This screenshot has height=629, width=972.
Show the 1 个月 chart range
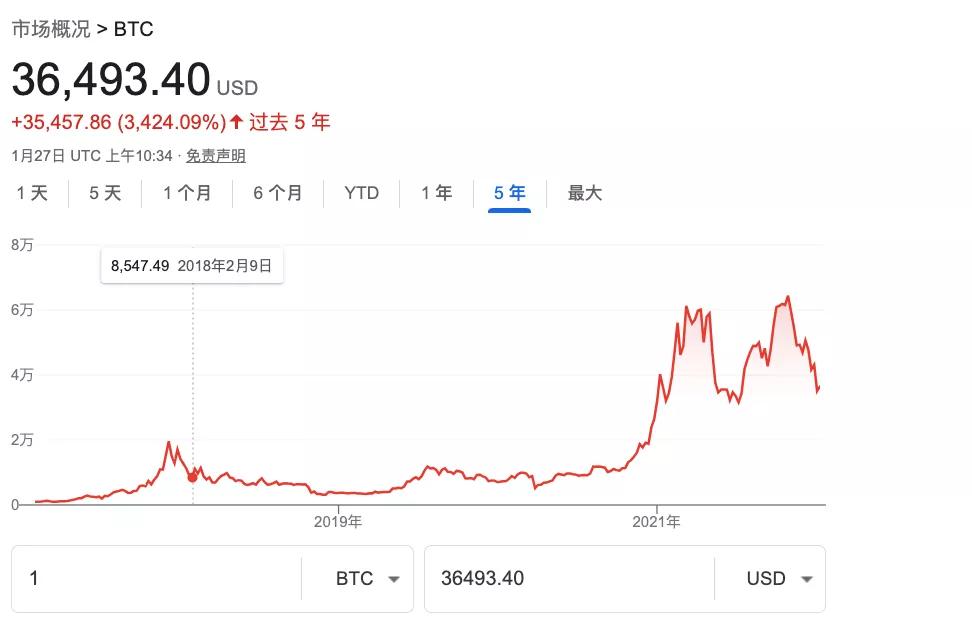[x=187, y=193]
